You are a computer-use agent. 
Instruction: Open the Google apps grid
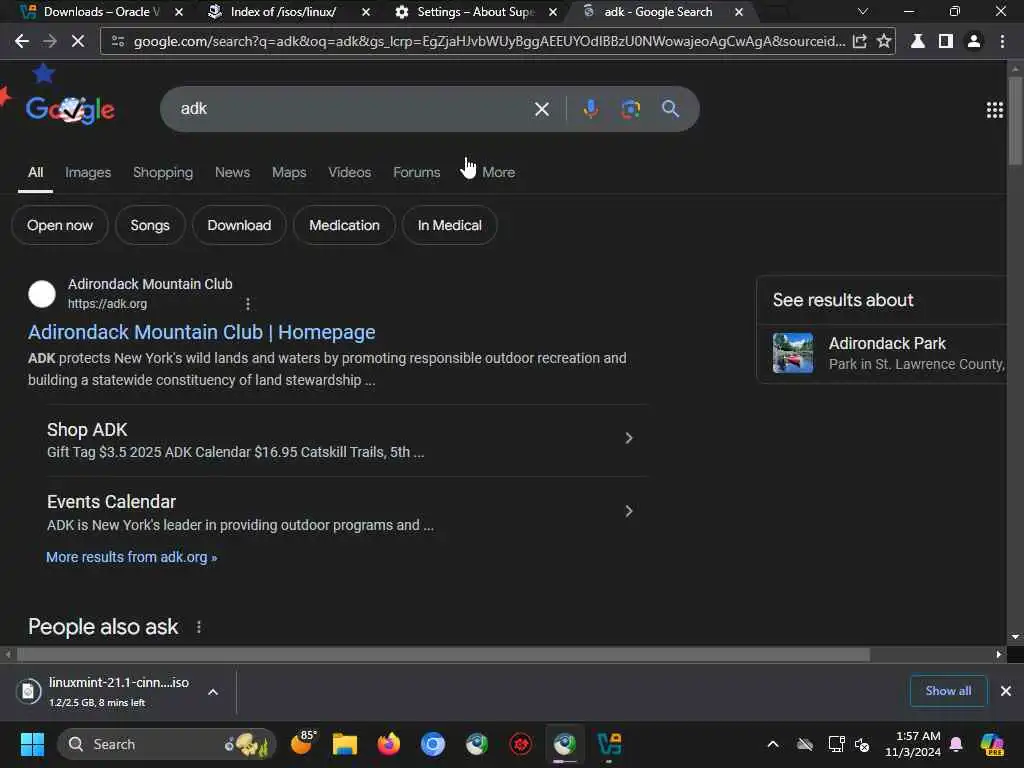coord(995,110)
